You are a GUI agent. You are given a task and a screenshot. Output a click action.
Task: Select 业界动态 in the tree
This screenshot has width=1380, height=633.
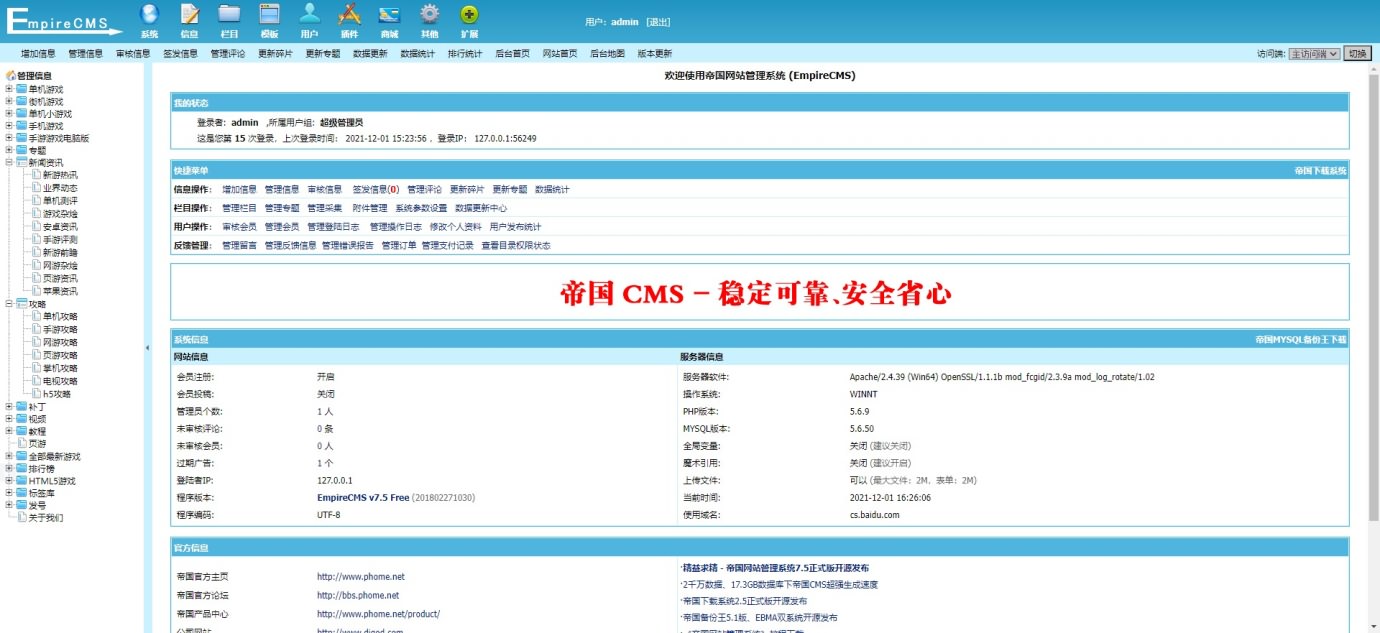60,188
